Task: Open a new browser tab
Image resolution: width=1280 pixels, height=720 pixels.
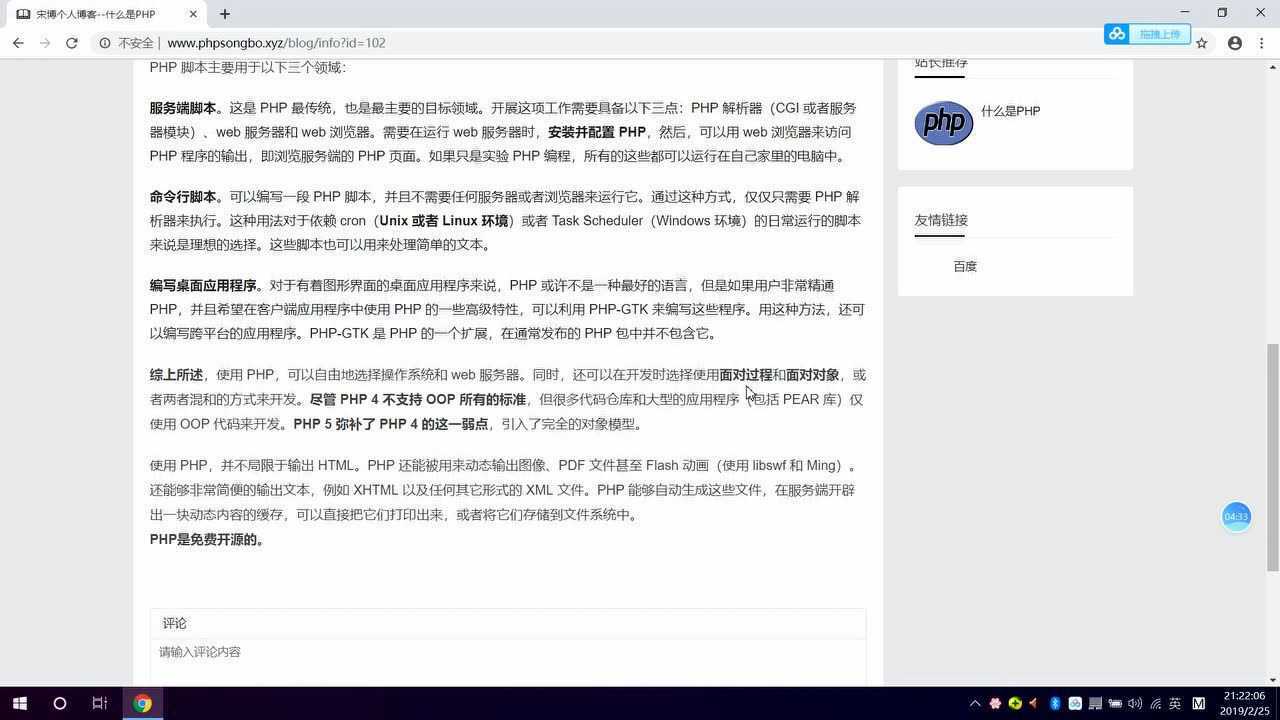Action: coord(225,14)
